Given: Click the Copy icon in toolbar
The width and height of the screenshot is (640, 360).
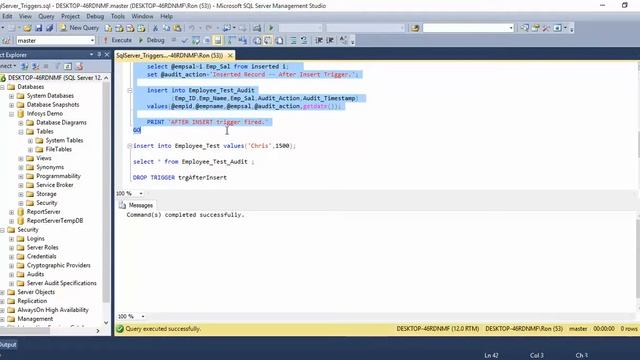Looking at the screenshot, I should 166,28.
